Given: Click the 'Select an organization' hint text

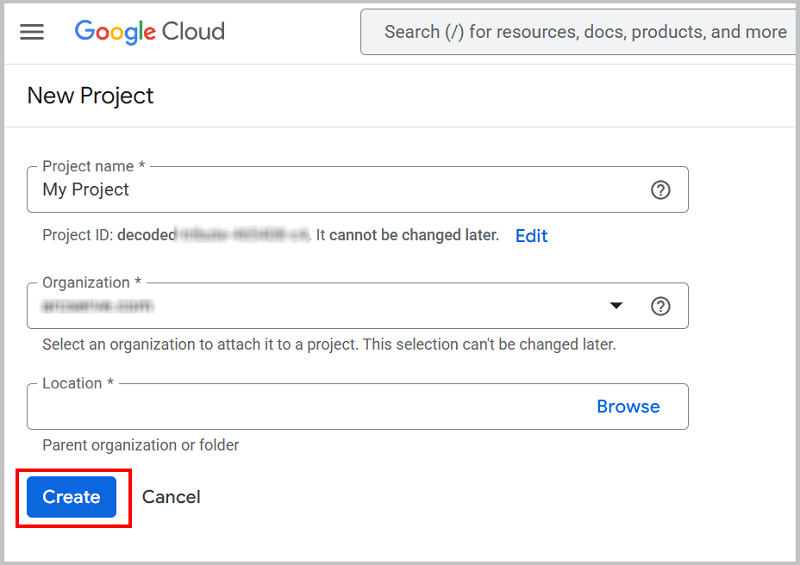Looking at the screenshot, I should click(329, 345).
